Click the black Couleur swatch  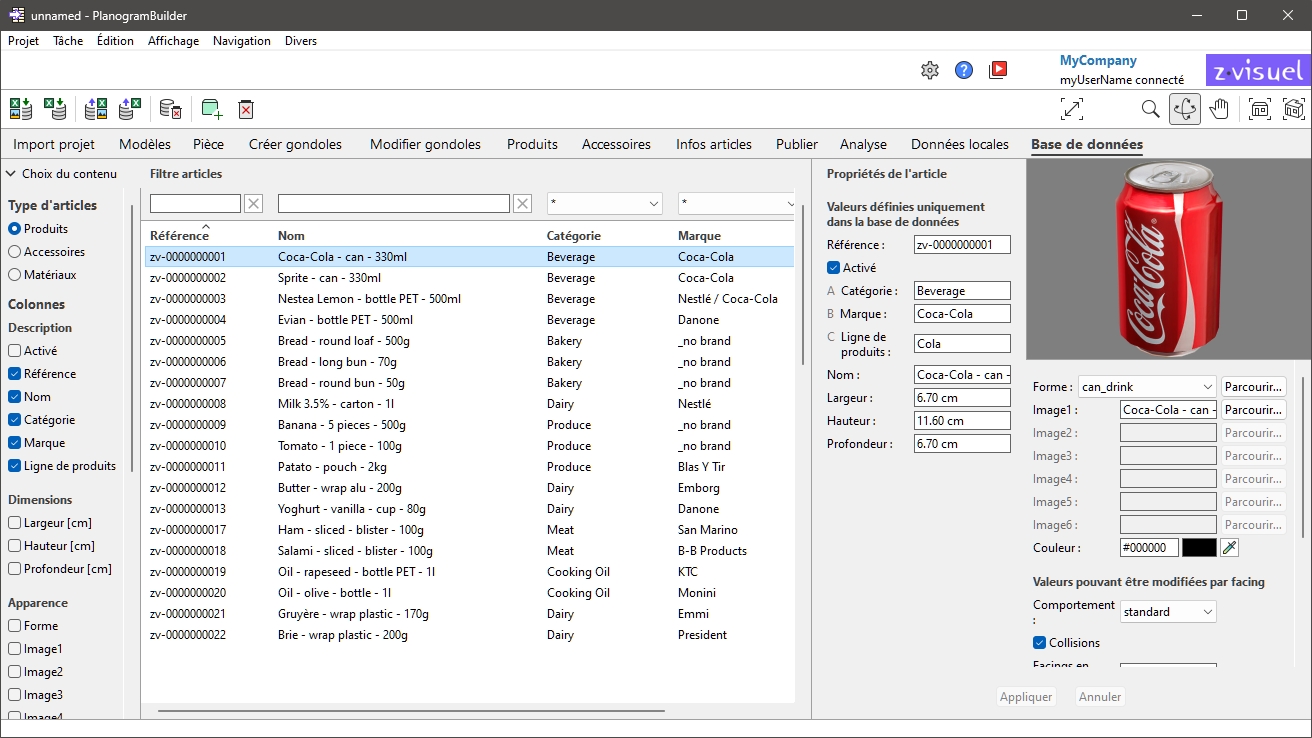1199,547
